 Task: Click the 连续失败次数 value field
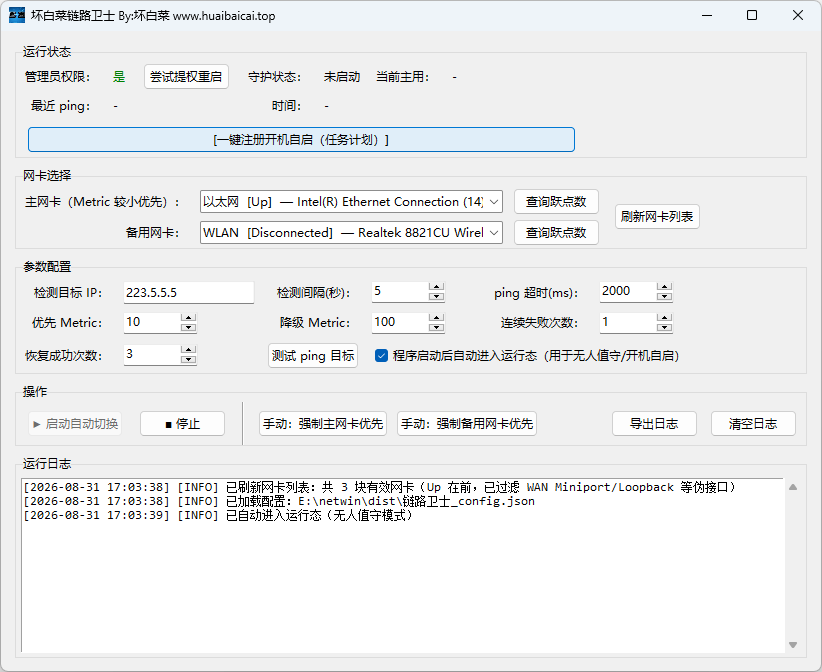[628, 322]
